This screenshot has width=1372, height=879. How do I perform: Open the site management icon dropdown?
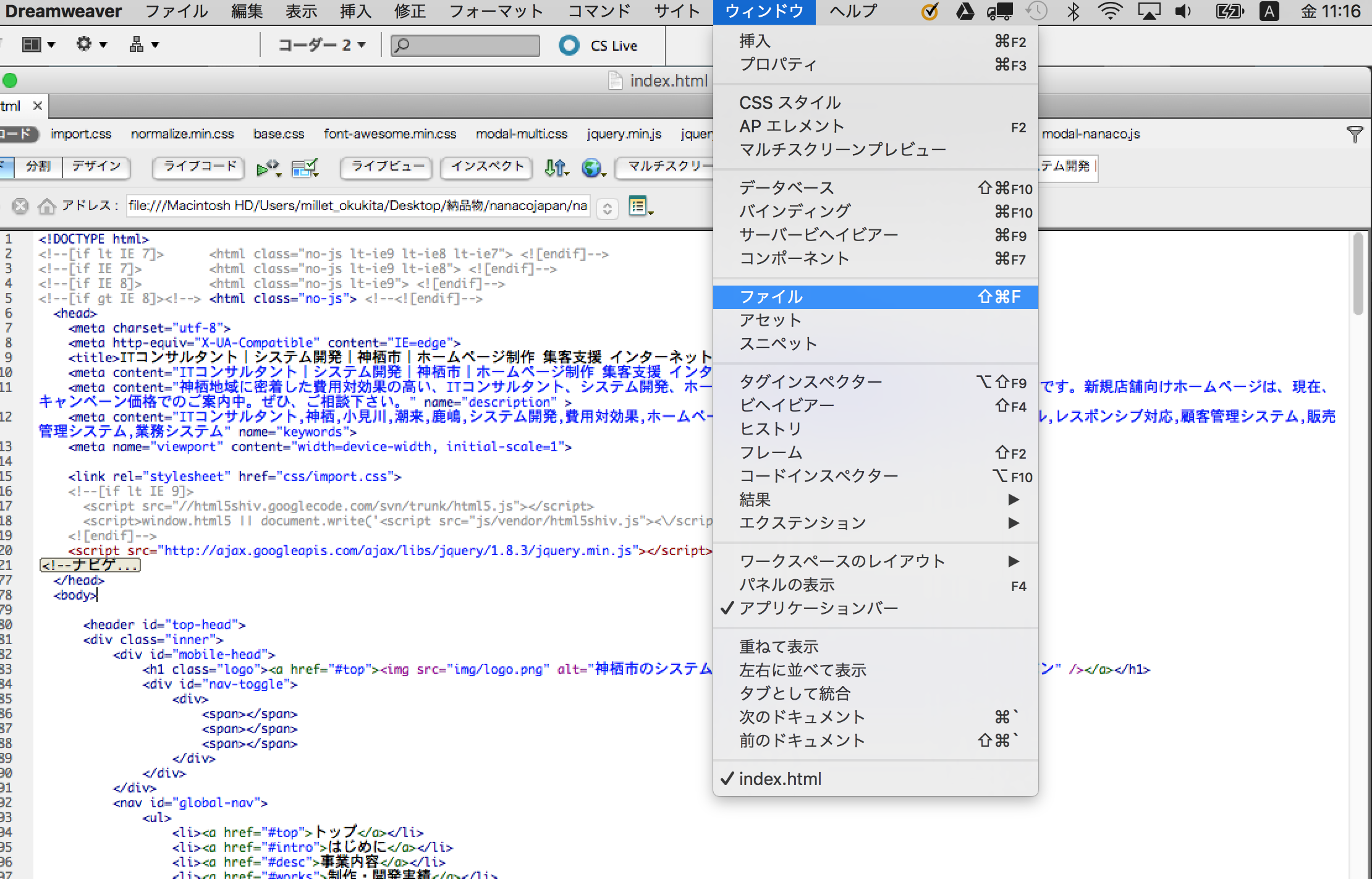[x=144, y=44]
